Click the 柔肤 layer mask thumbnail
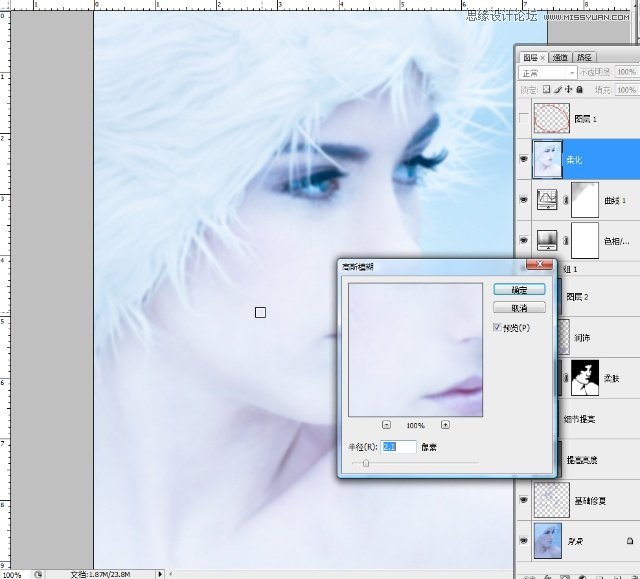The height and width of the screenshot is (579, 640). (585, 378)
